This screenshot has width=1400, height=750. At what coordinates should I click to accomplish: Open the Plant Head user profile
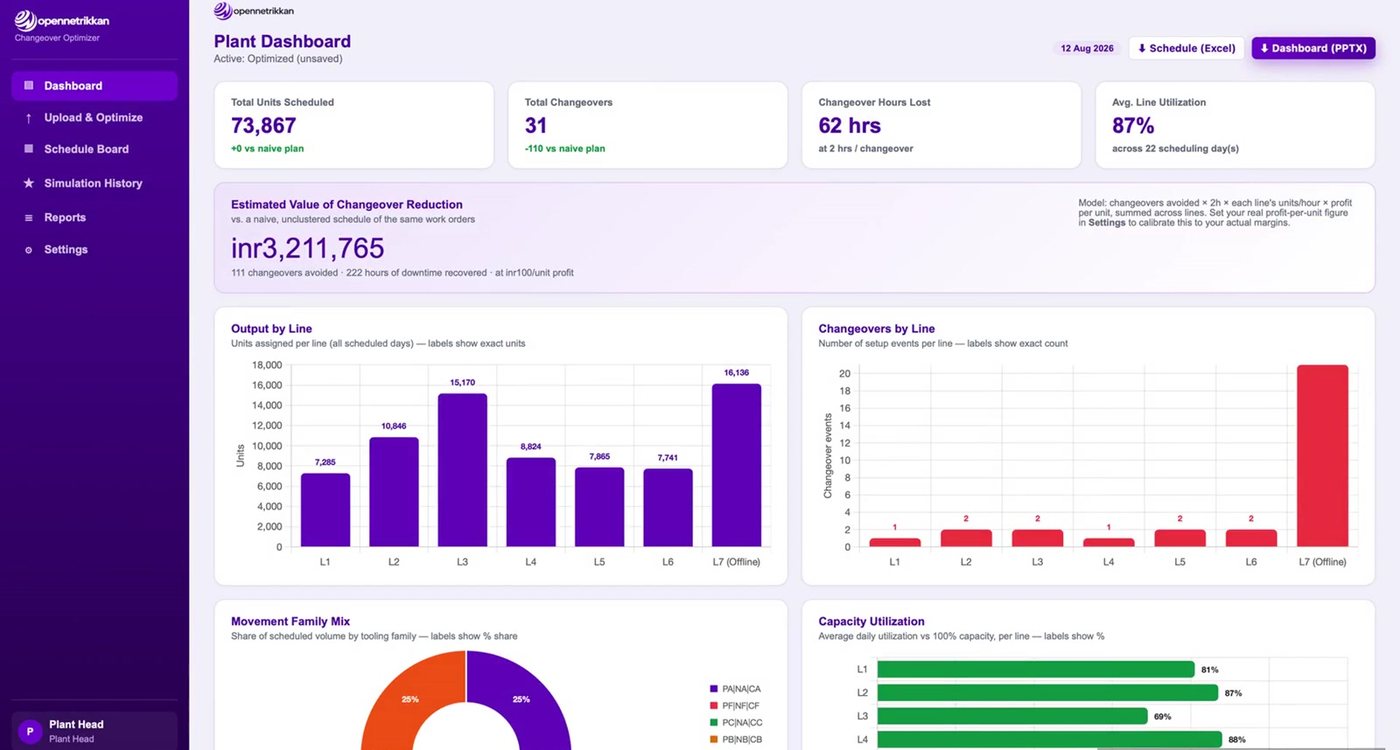tap(94, 731)
